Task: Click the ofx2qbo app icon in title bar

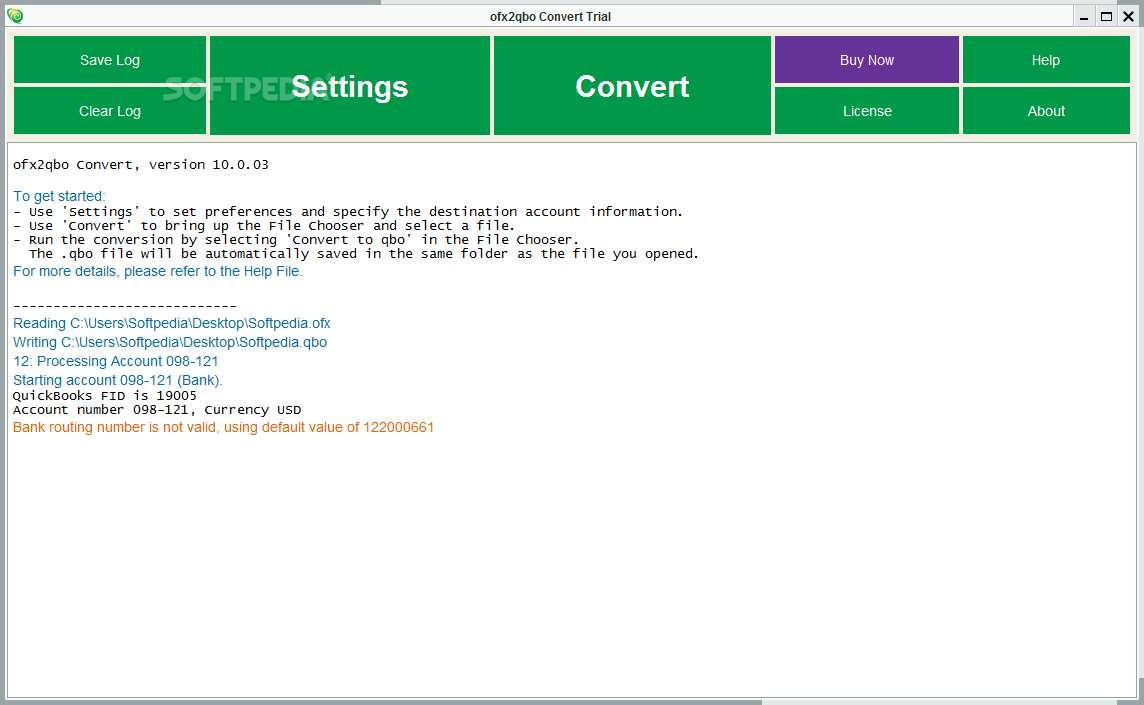Action: [15, 16]
